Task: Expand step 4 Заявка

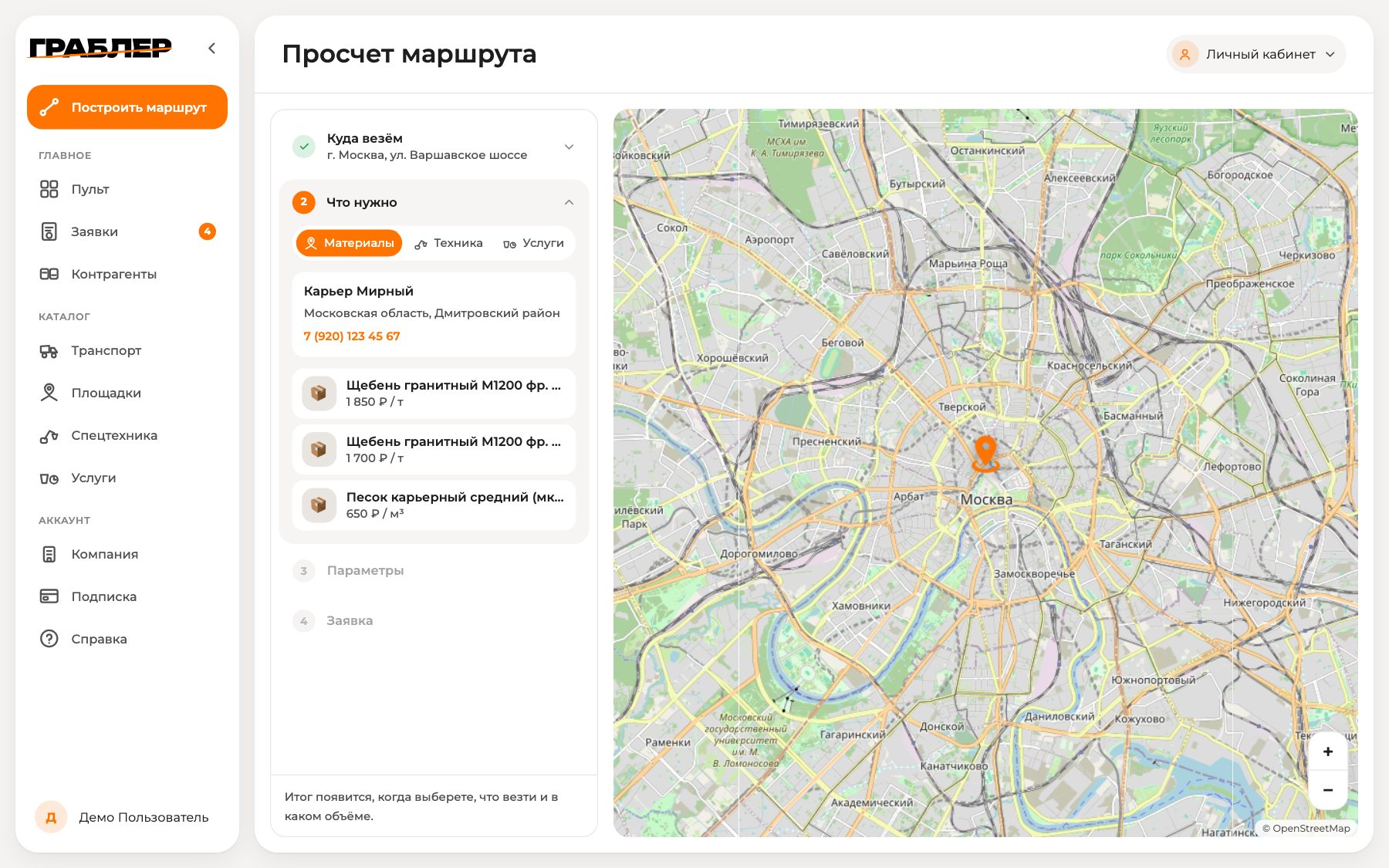Action: click(434, 621)
